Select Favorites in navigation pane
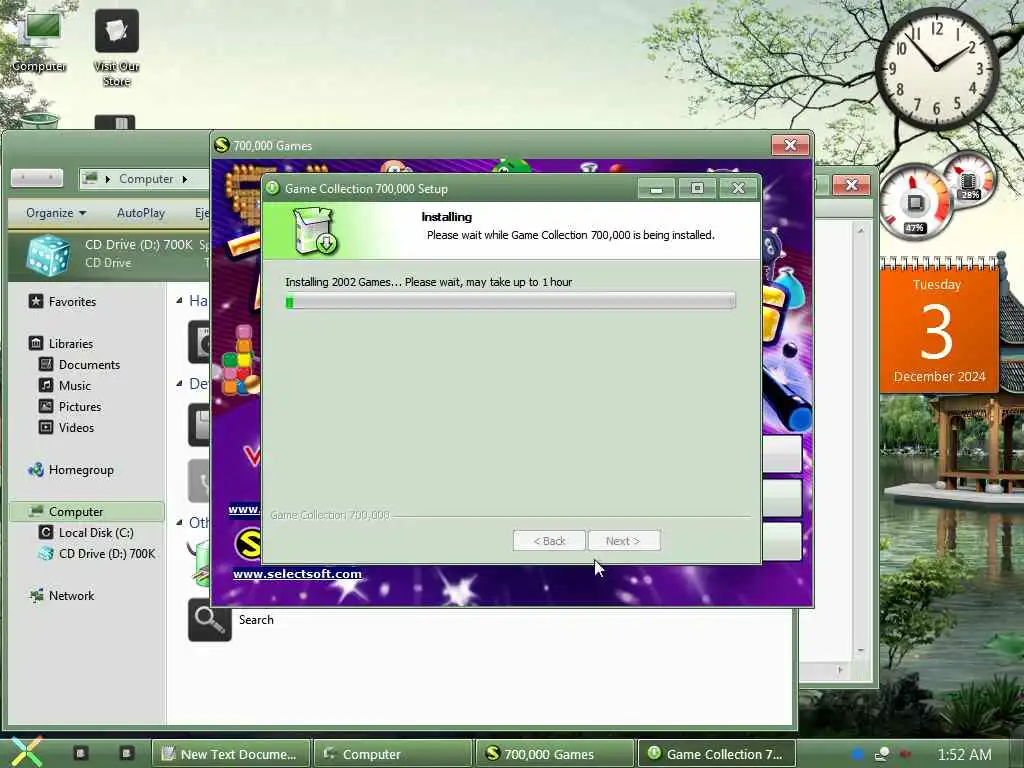The width and height of the screenshot is (1024, 768). tap(72, 302)
